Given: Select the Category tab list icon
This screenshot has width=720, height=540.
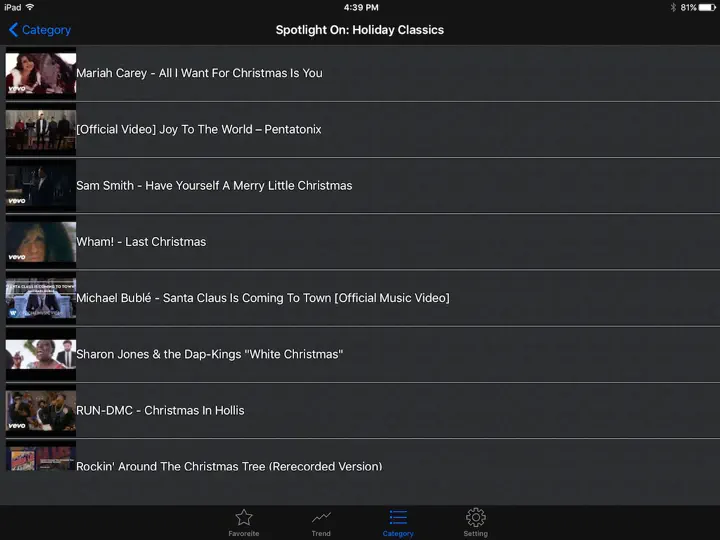Looking at the screenshot, I should (x=398, y=517).
